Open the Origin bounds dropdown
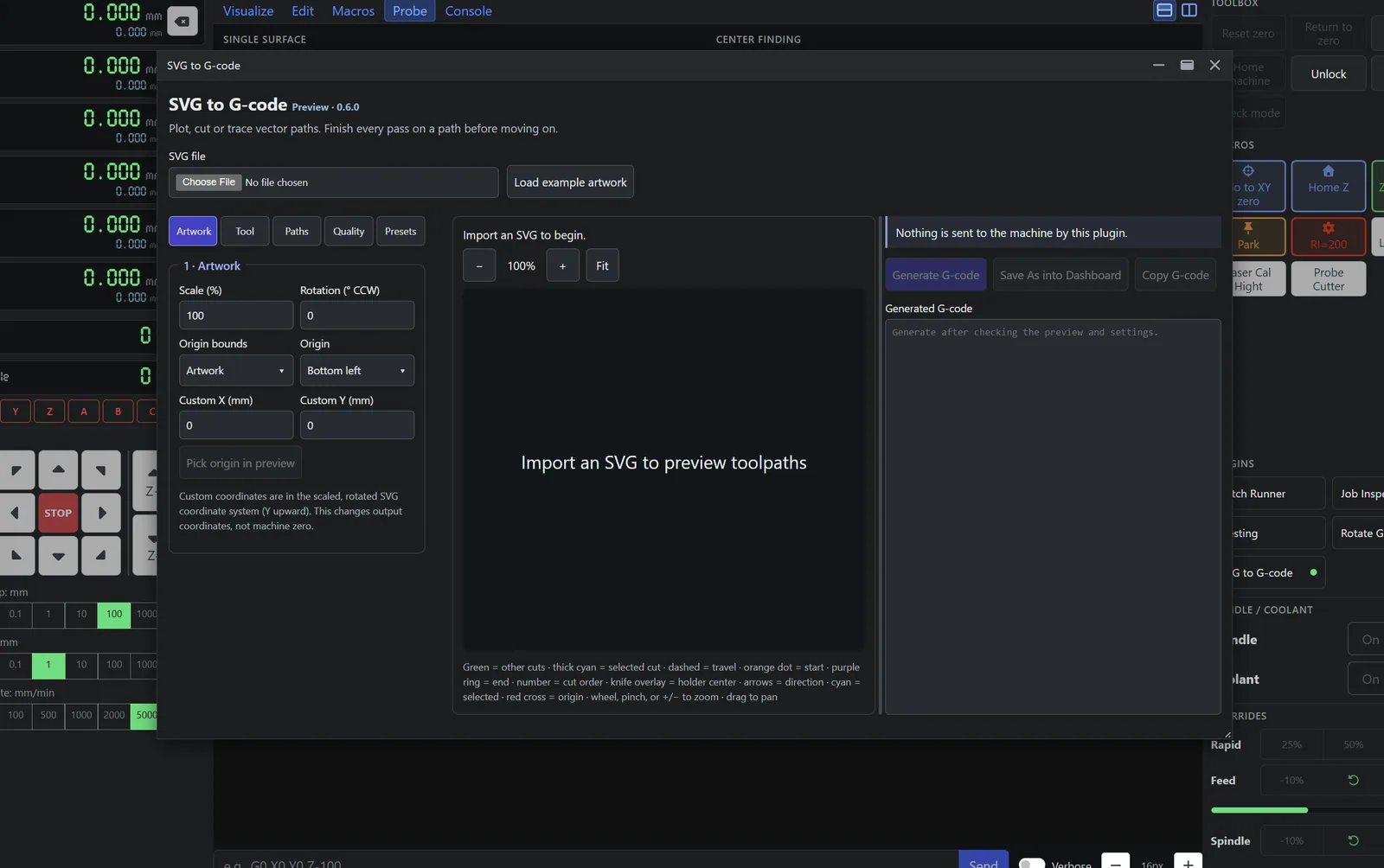The width and height of the screenshot is (1384, 868). [x=236, y=370]
